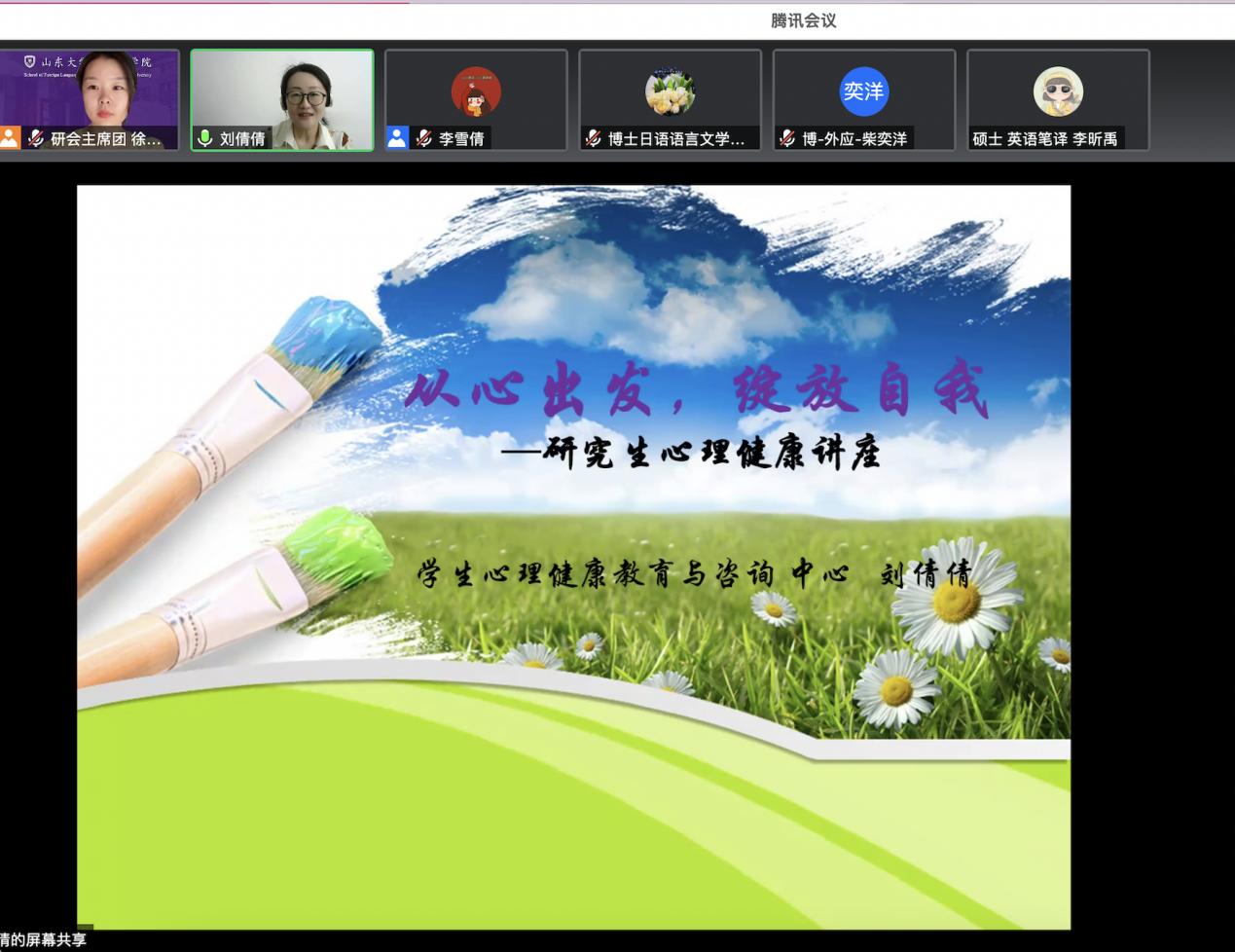
Task: Click the 李雪倩 name label
Action: 461,139
